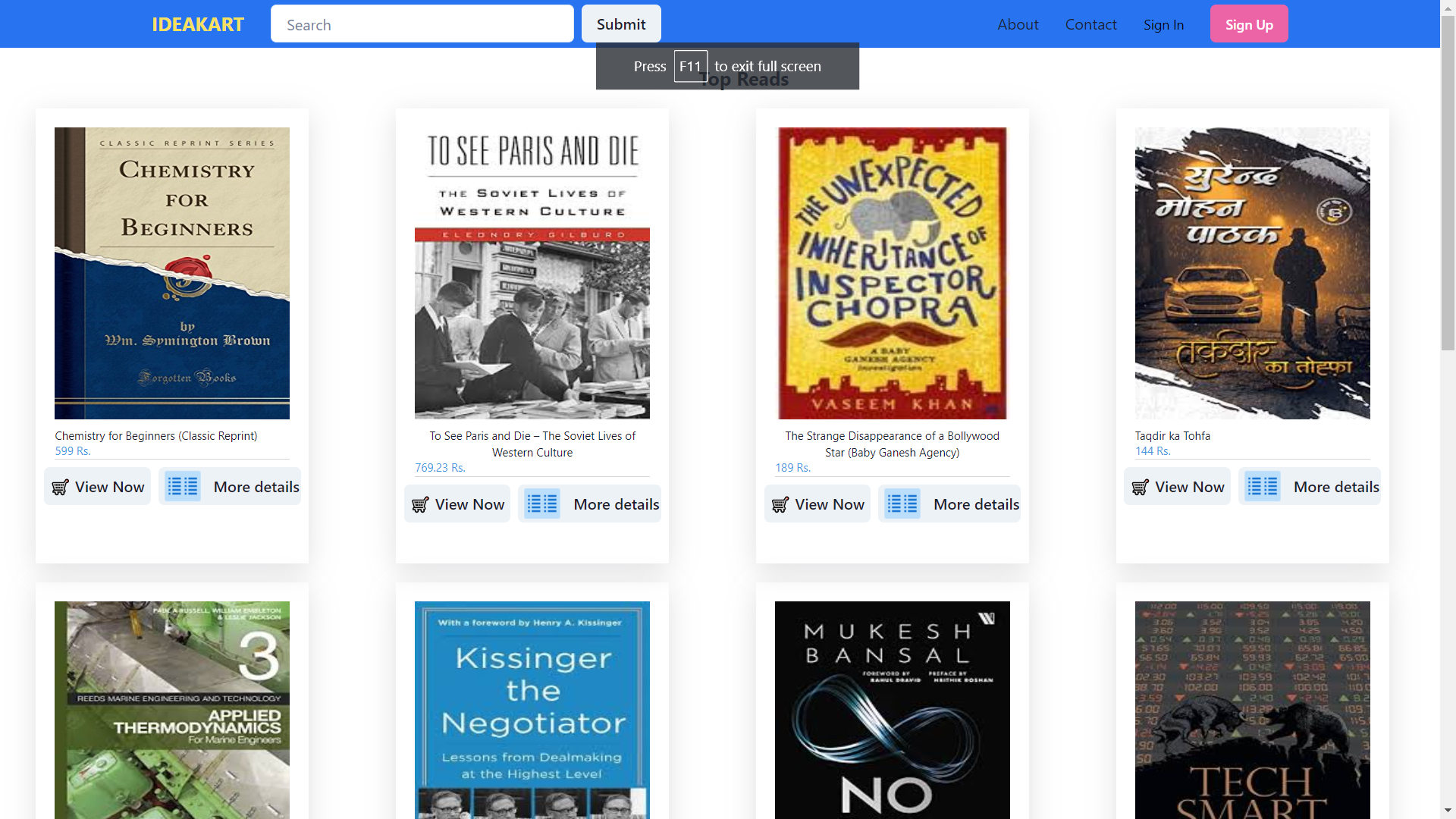Click list icon on To See Paris card
The width and height of the screenshot is (1456, 819).
tap(543, 504)
